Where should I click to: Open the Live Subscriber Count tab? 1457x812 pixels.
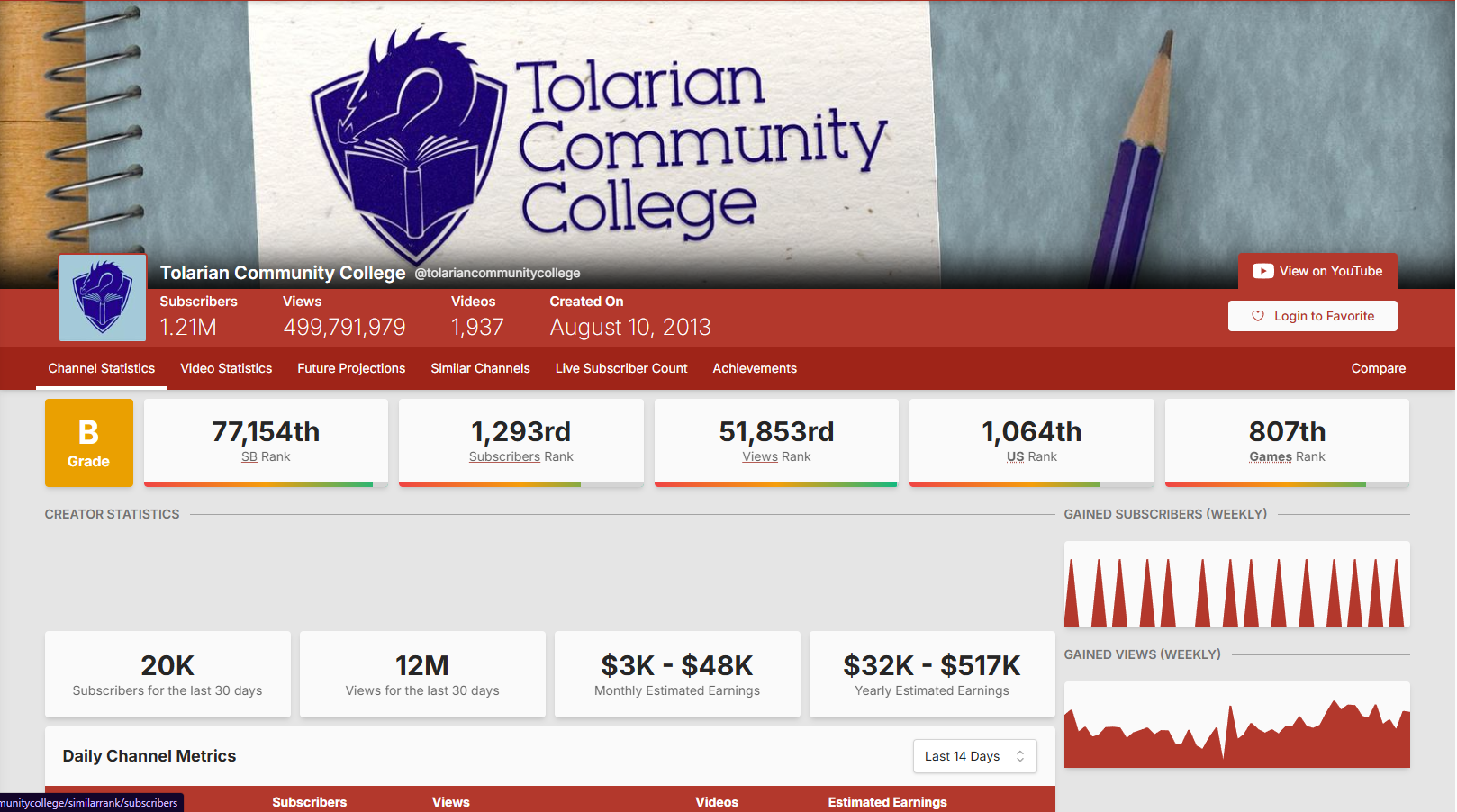click(x=621, y=368)
